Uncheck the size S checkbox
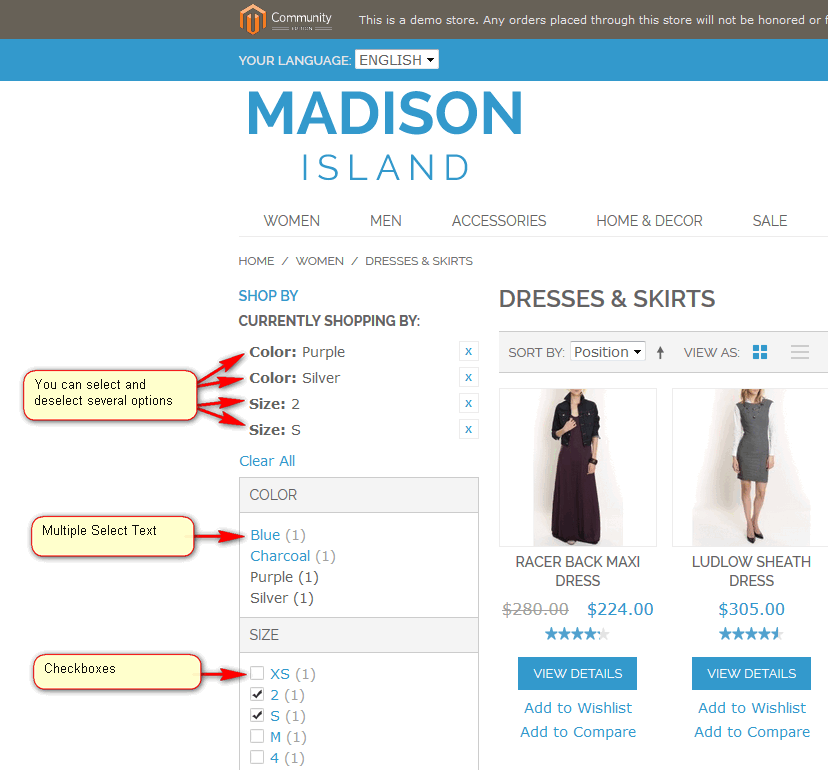Screen dimensions: 828x770 click(x=257, y=715)
